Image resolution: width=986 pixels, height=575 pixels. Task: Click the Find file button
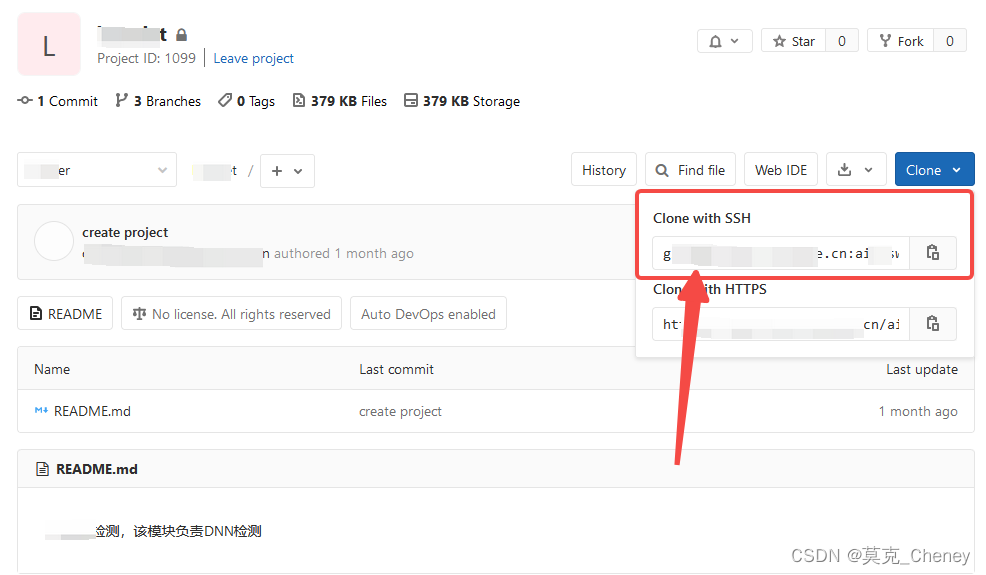coord(690,170)
